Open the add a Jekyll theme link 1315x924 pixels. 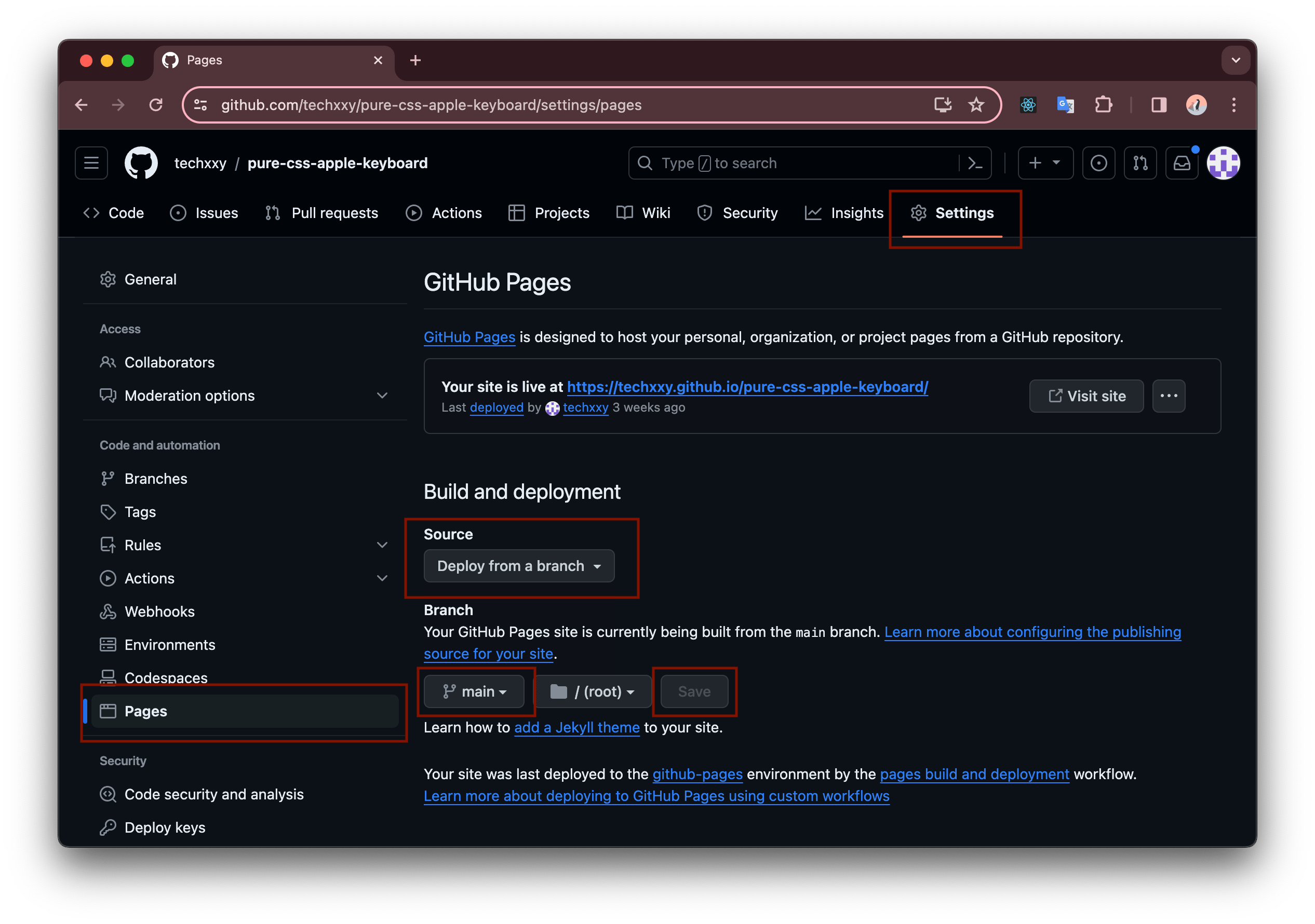click(x=577, y=727)
